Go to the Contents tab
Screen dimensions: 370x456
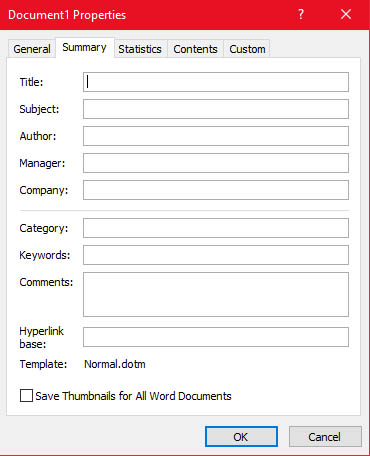point(195,49)
